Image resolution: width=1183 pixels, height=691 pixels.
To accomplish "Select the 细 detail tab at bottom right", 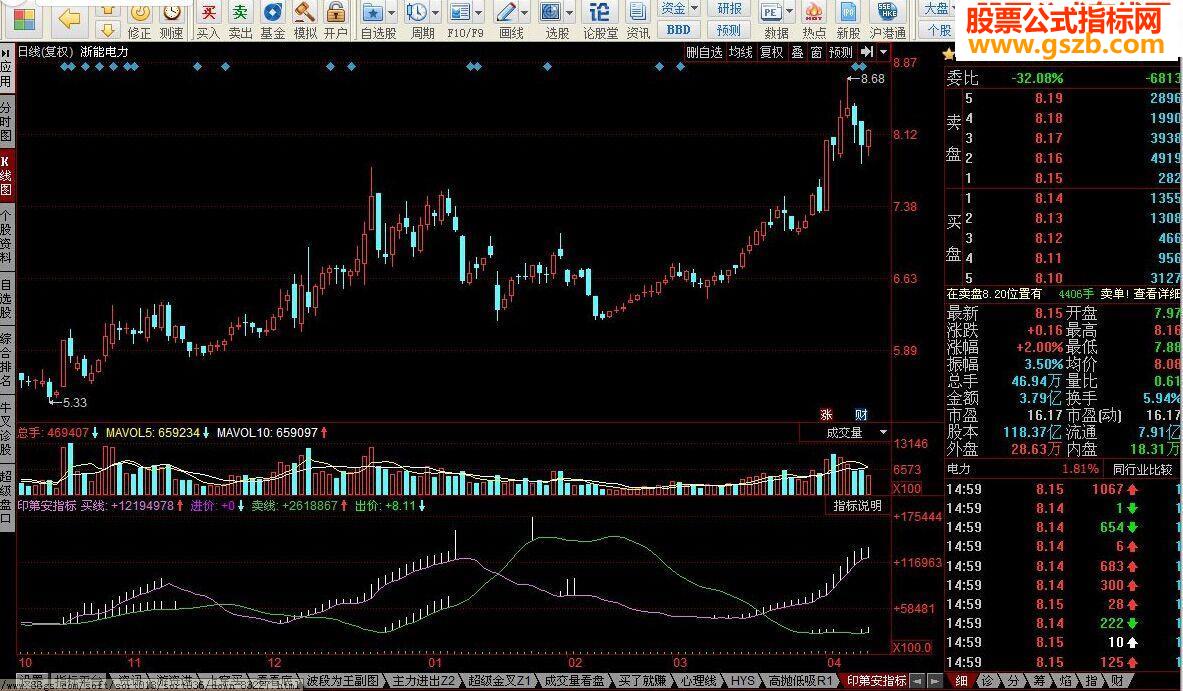I will (x=960, y=680).
